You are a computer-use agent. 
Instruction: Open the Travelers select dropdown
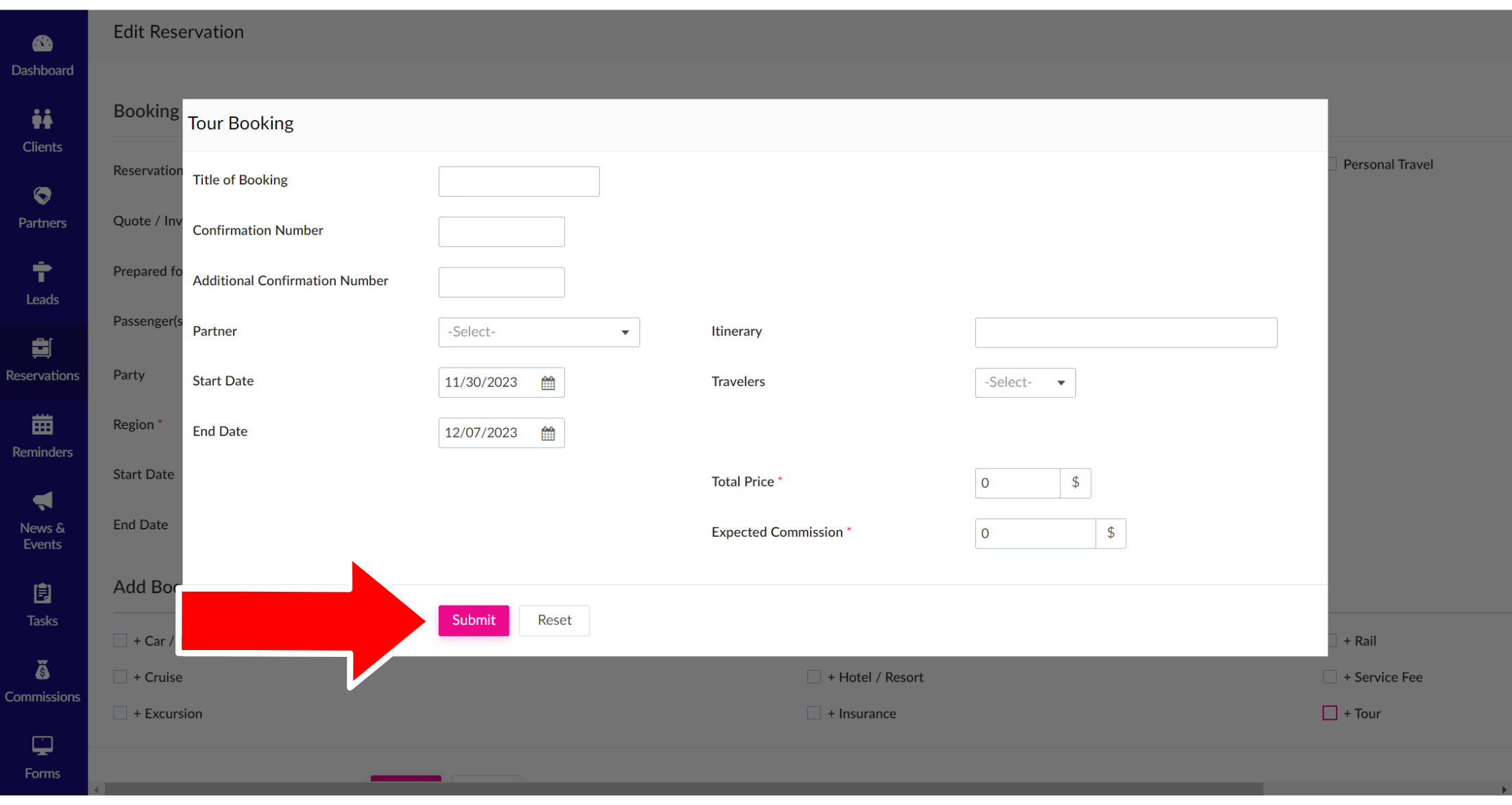pyautogui.click(x=1025, y=383)
